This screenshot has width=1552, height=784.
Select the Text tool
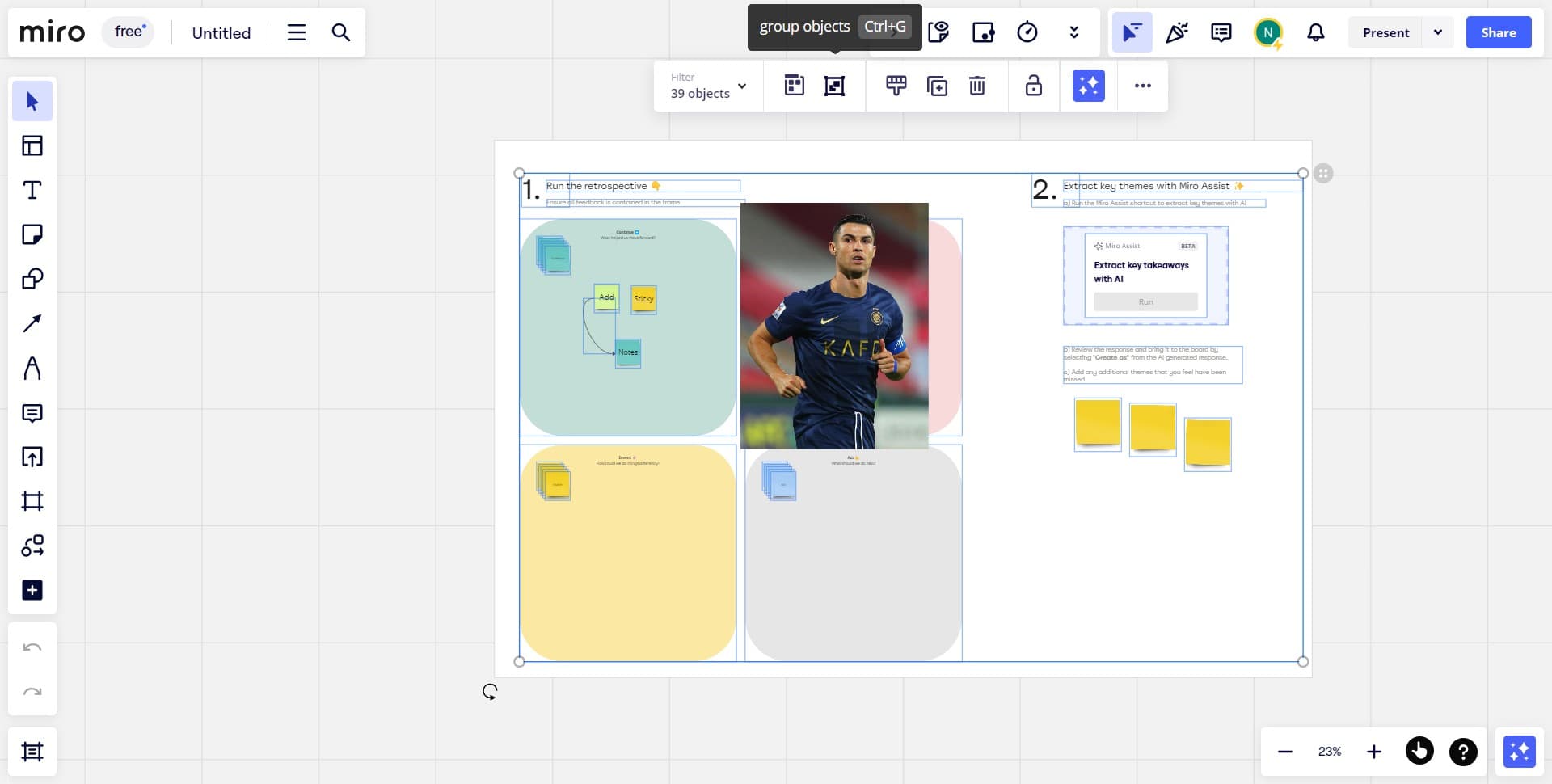coord(32,190)
